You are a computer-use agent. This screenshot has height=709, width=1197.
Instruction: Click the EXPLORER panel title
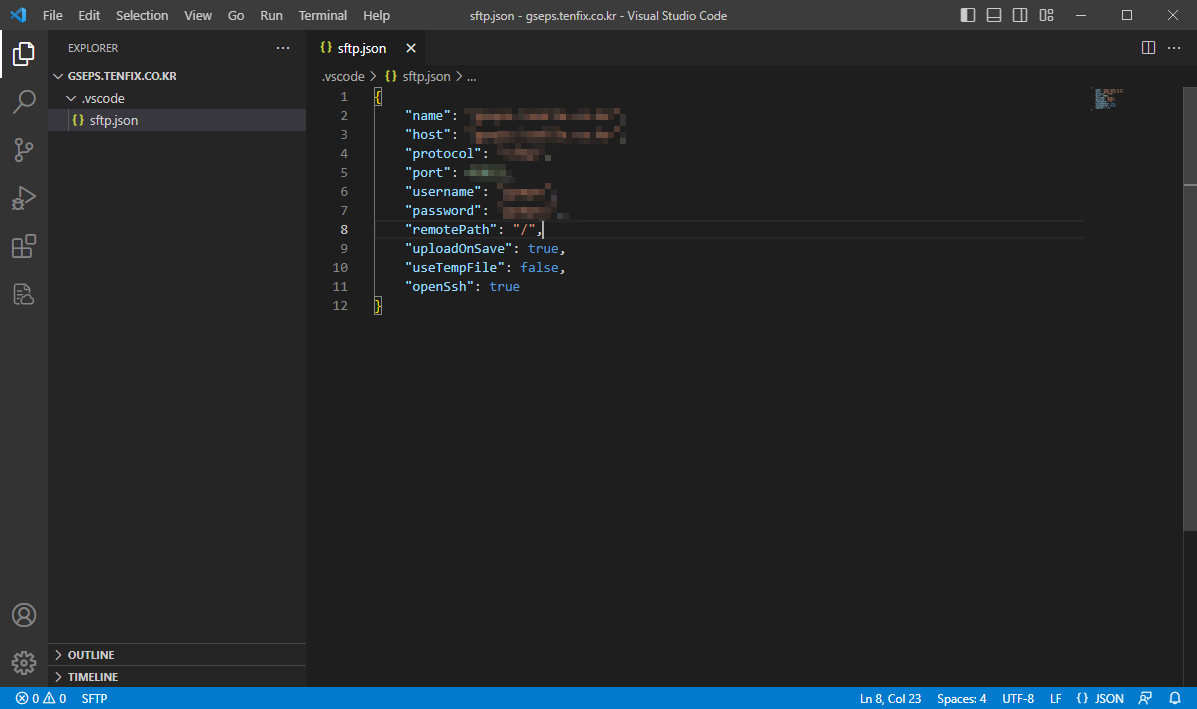pos(93,48)
